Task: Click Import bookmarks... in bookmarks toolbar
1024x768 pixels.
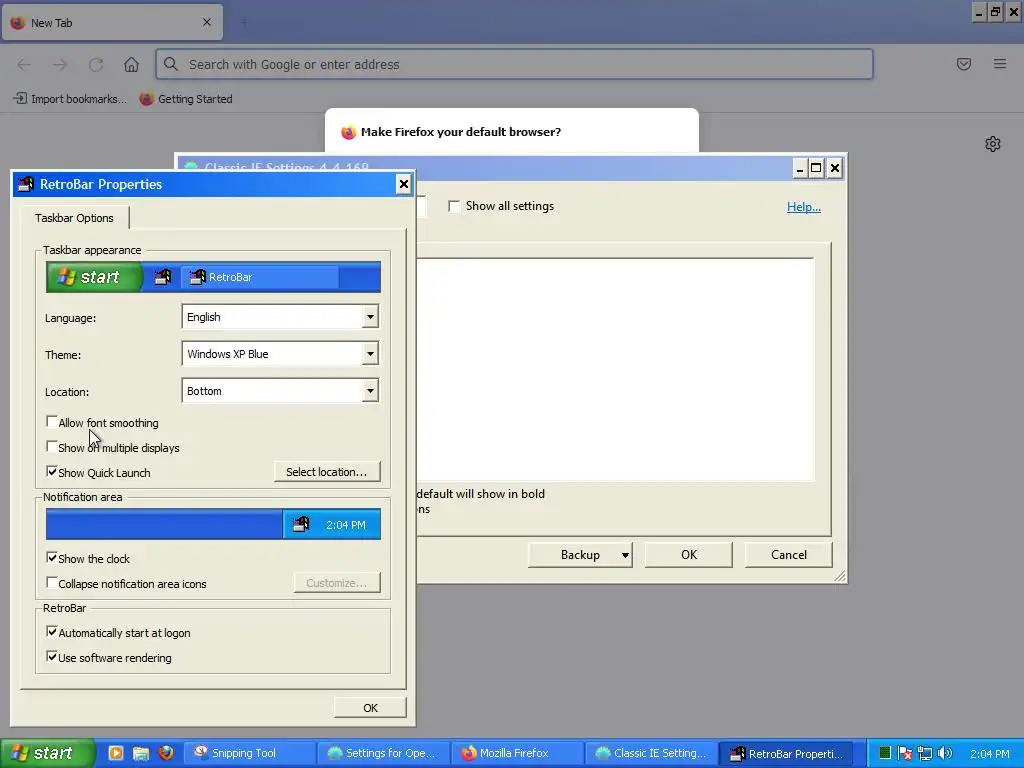Action: 69,99
